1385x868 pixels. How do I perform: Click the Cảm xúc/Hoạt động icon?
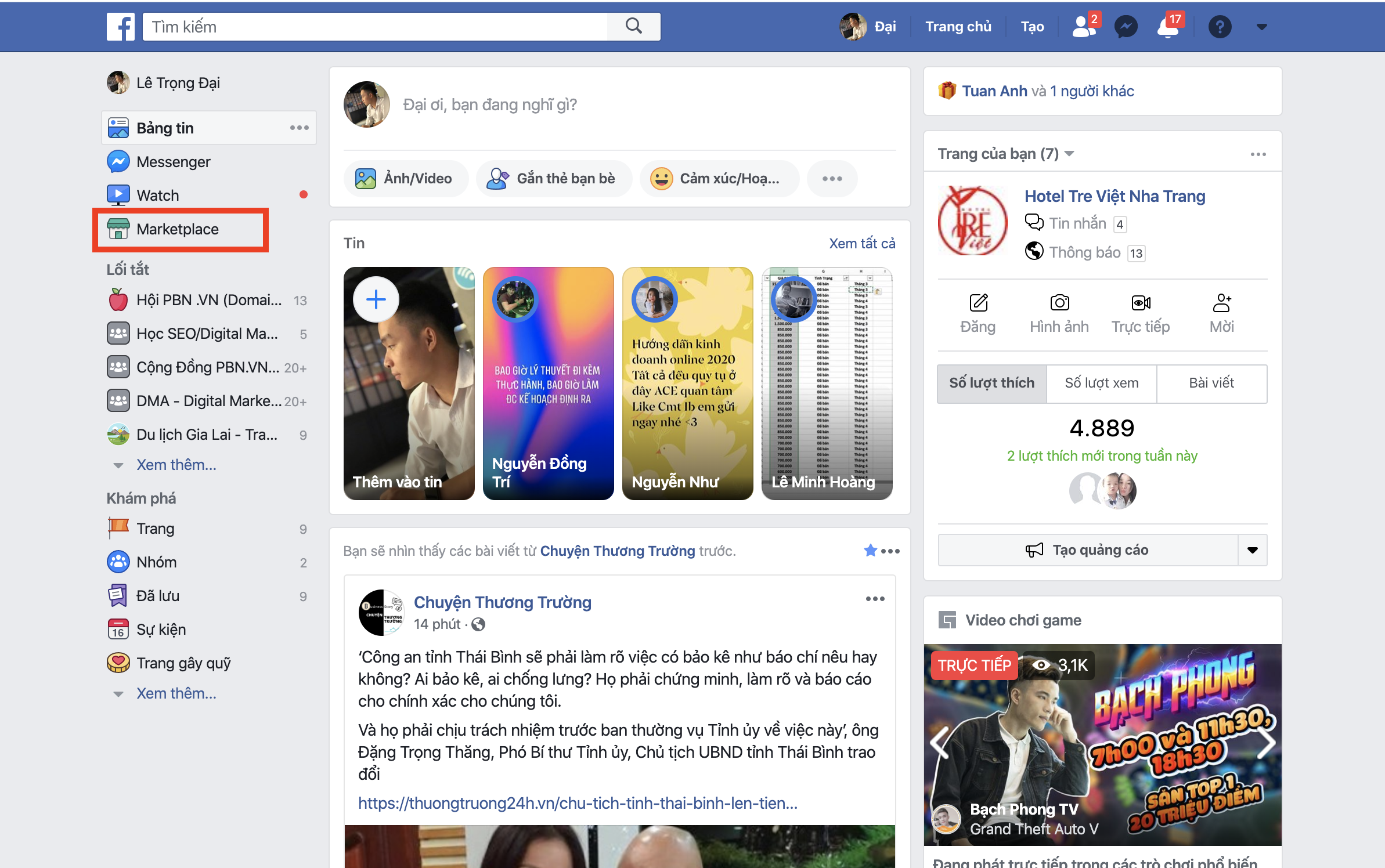click(x=661, y=178)
